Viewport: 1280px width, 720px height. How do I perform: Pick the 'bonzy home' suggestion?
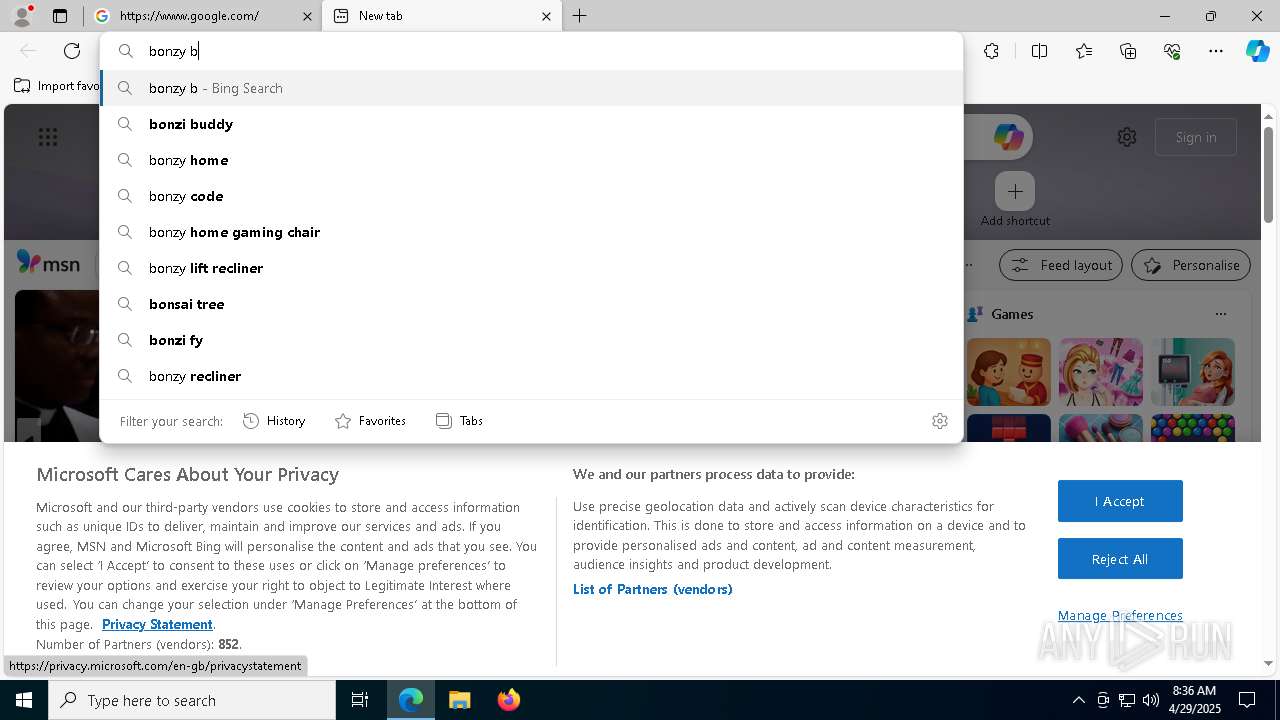coord(532,160)
